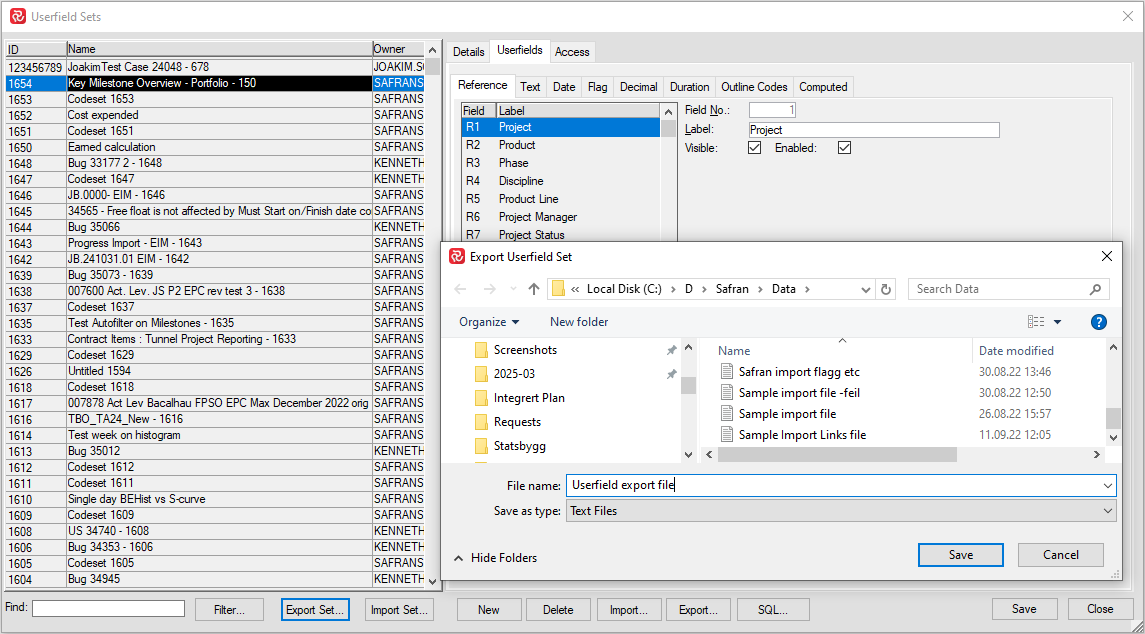This screenshot has width=1145, height=634.
Task: Click the Import Set... button
Action: pyautogui.click(x=399, y=610)
